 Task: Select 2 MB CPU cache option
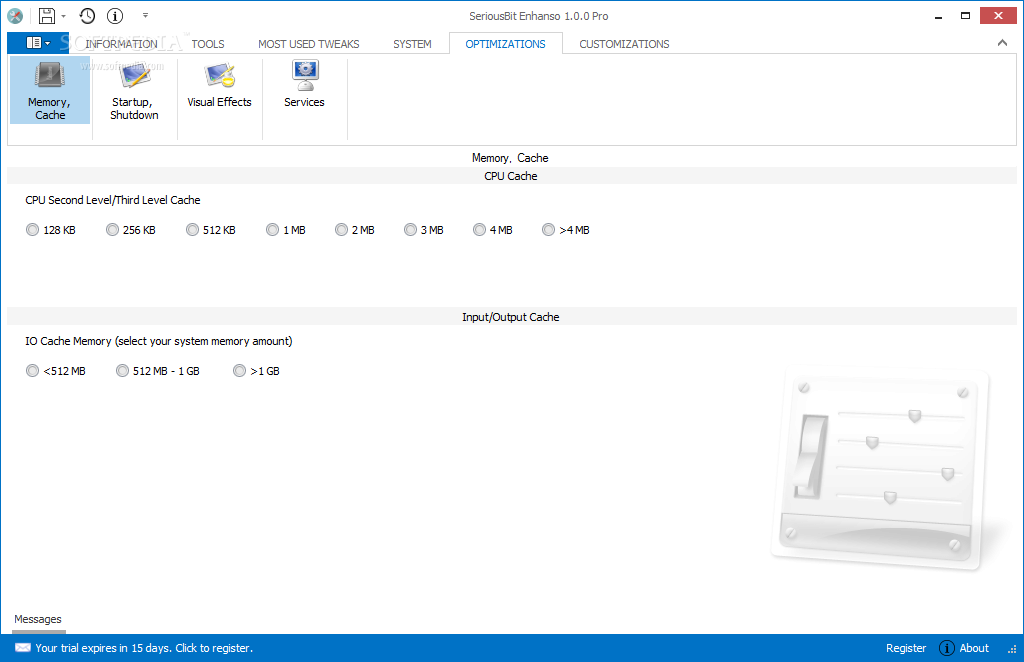click(355, 230)
